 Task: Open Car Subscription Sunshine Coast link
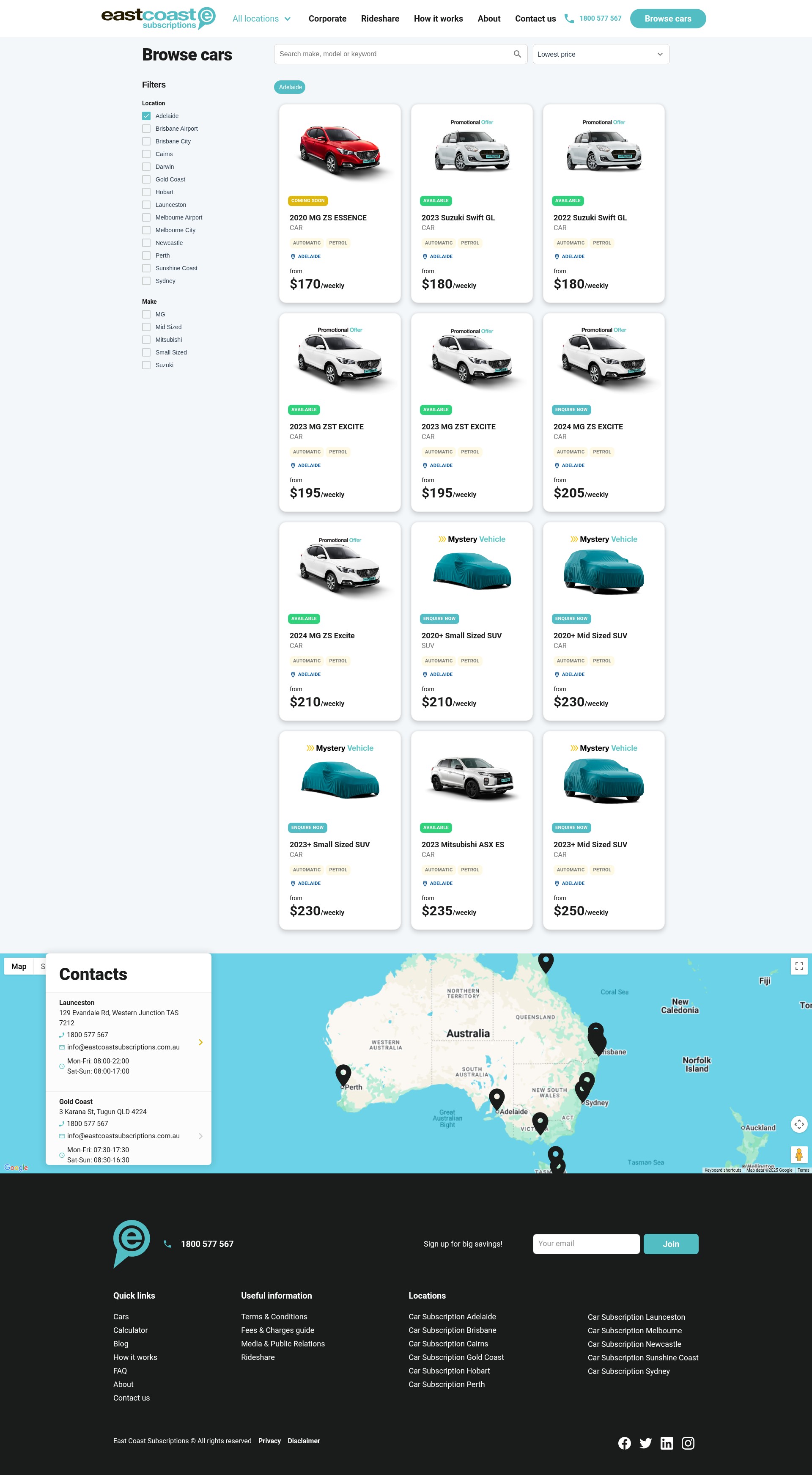642,1358
